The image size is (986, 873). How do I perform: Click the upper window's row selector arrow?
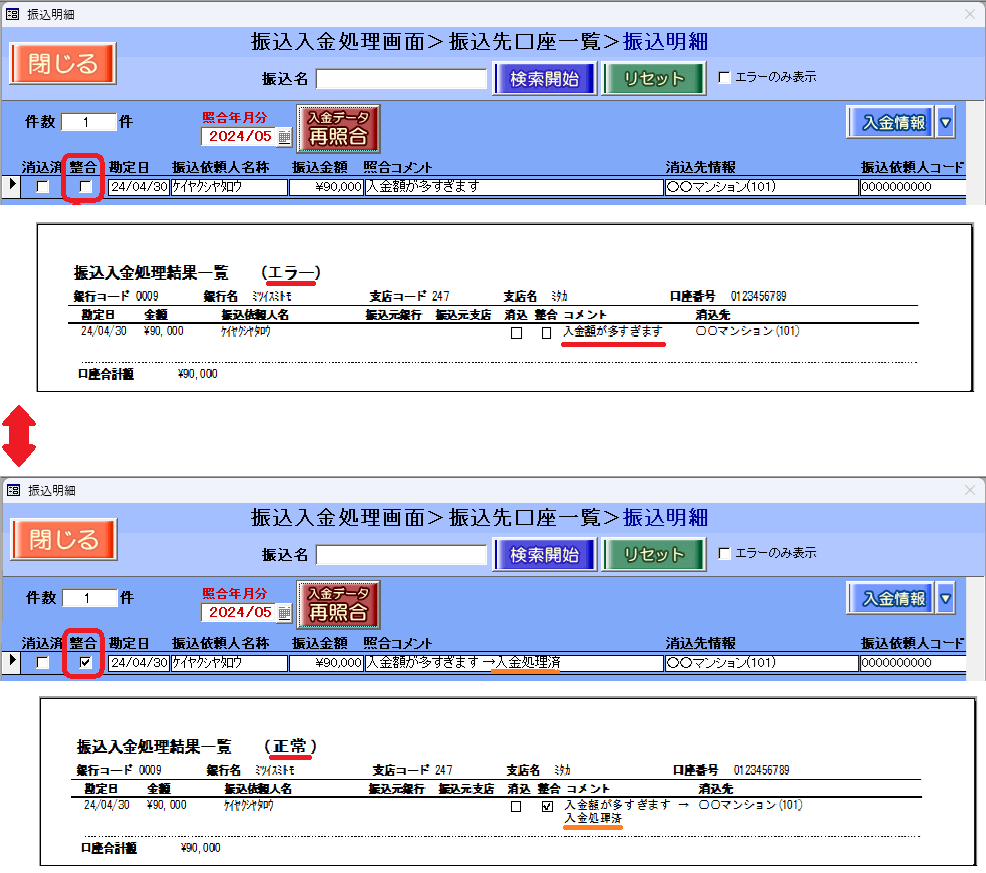[x=12, y=186]
